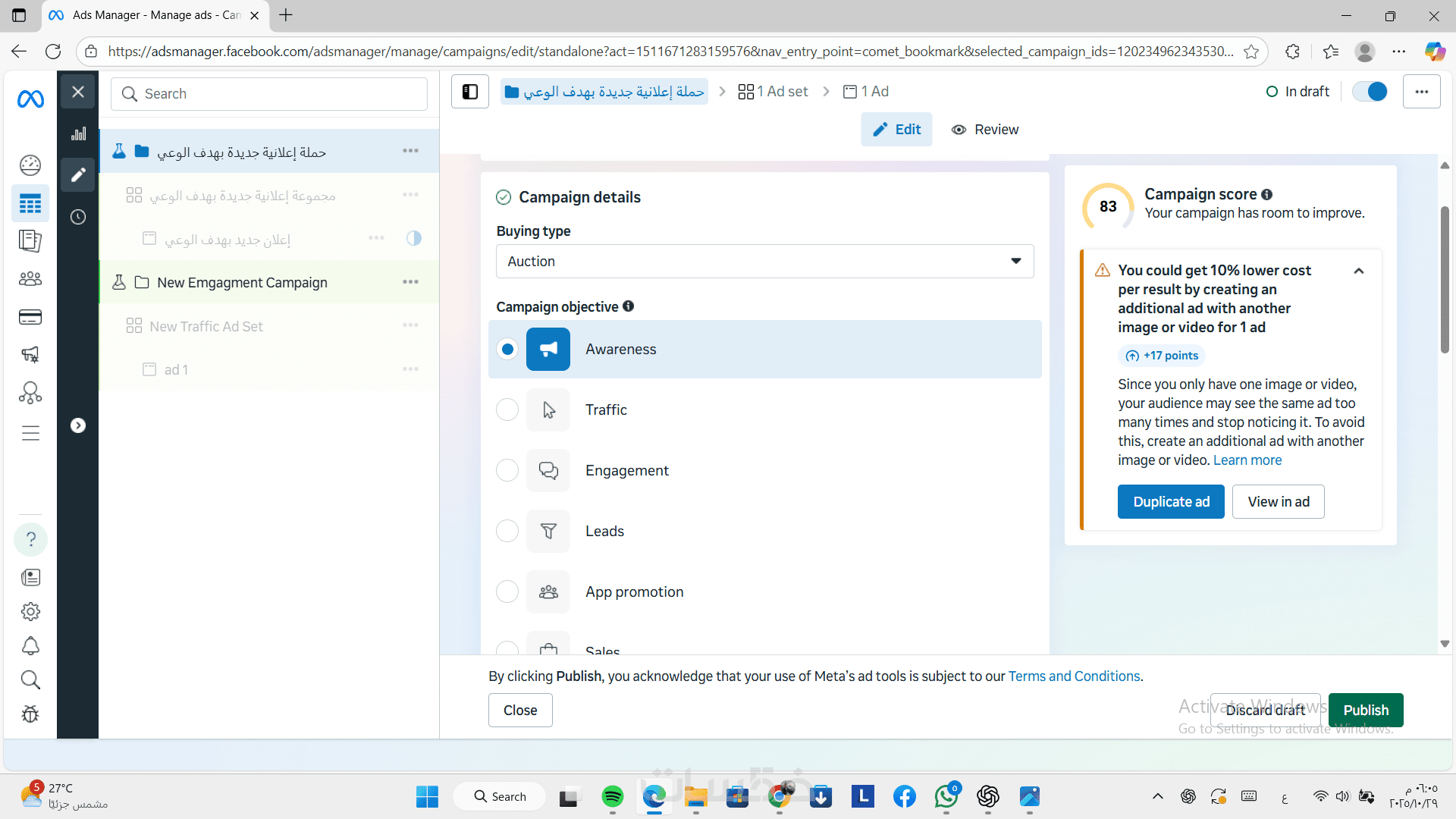
Task: Click the Meta logo icon
Action: point(30,99)
